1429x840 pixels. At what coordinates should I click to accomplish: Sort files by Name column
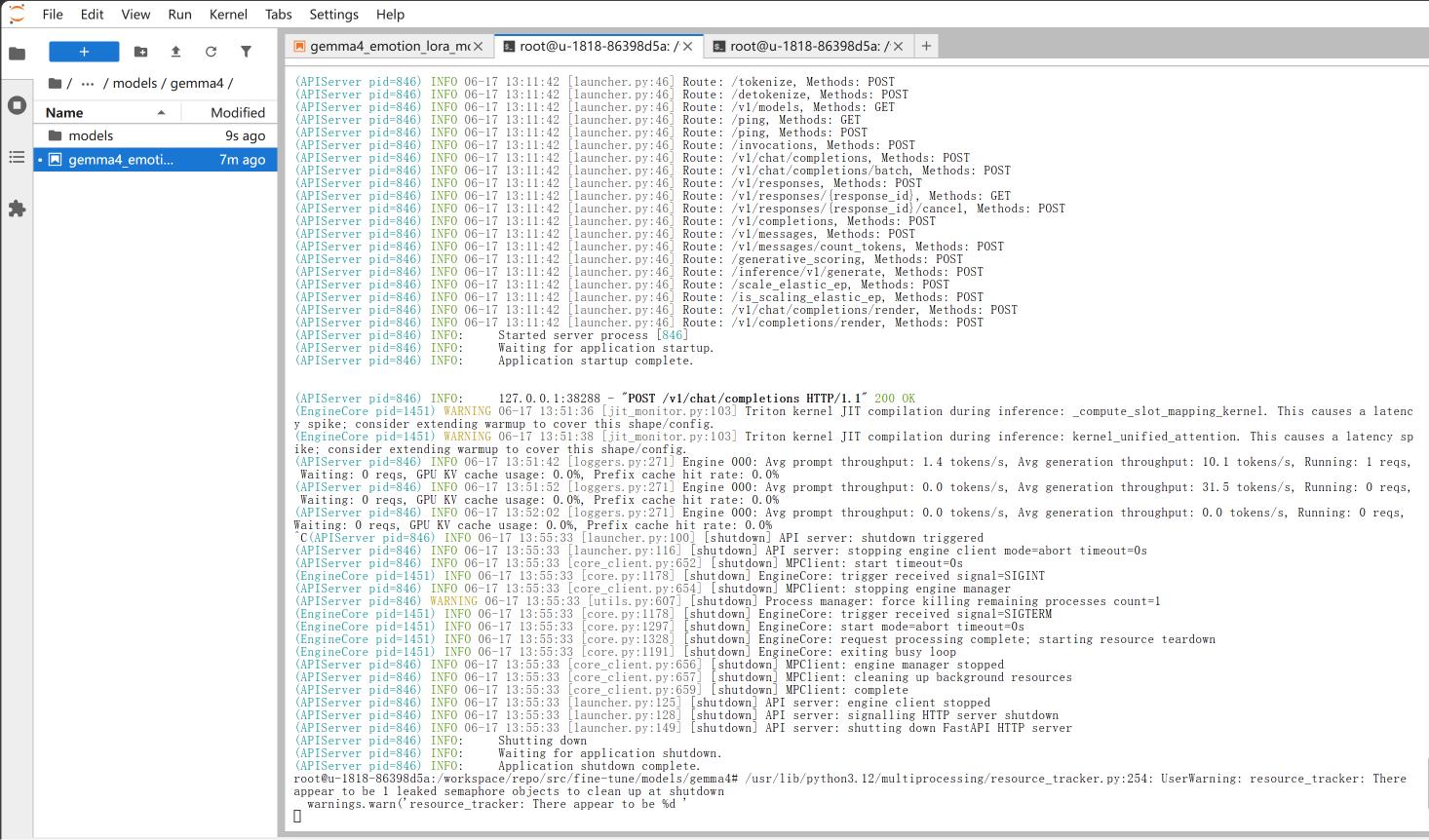tap(105, 113)
